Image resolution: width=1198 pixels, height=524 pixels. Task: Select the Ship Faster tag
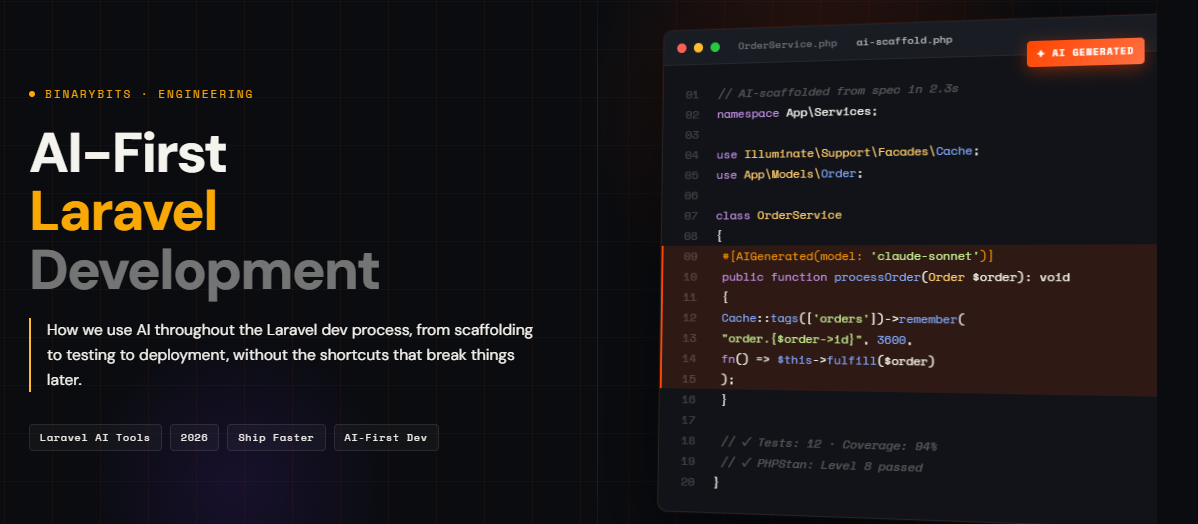276,438
